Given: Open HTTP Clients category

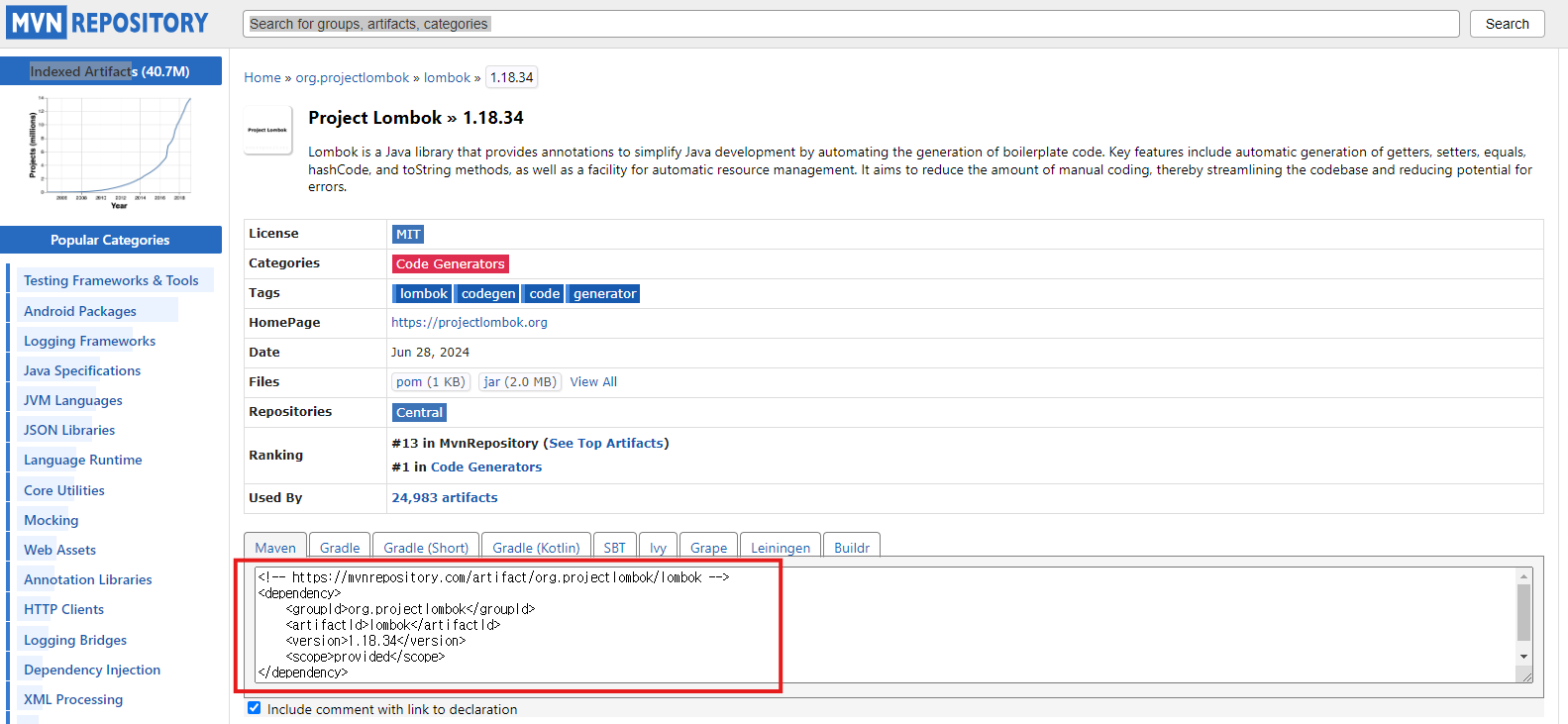Looking at the screenshot, I should 64,609.
